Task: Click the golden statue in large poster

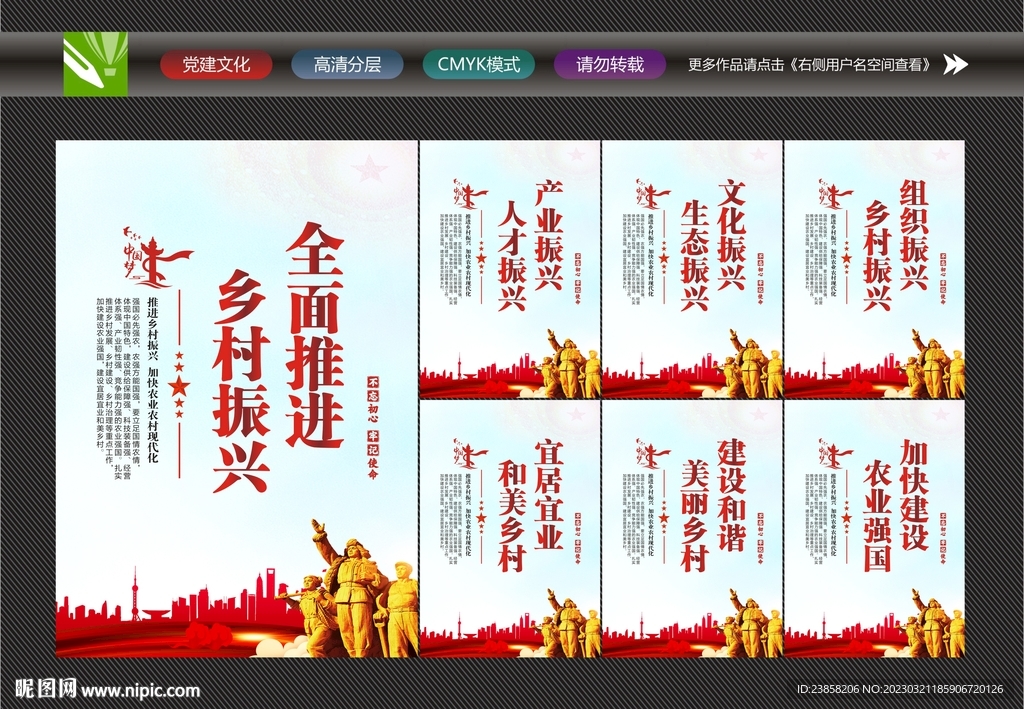Action: click(x=353, y=588)
